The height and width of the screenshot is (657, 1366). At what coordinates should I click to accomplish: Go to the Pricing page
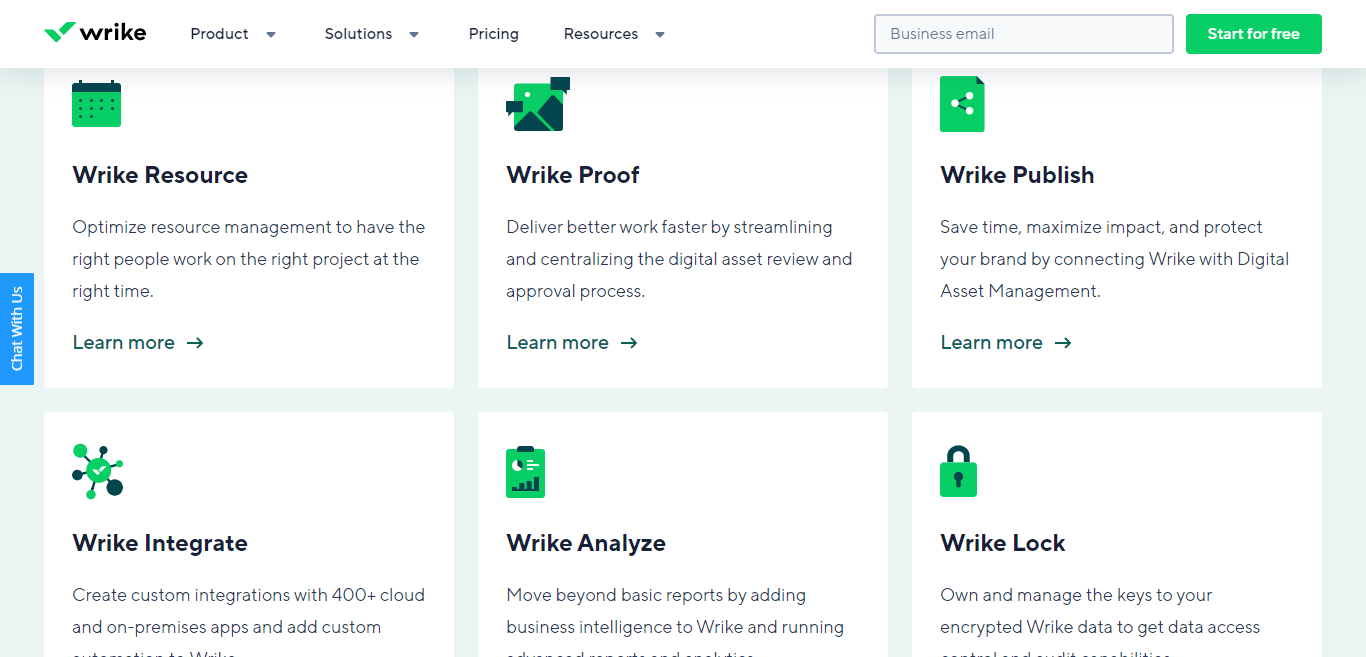(494, 34)
